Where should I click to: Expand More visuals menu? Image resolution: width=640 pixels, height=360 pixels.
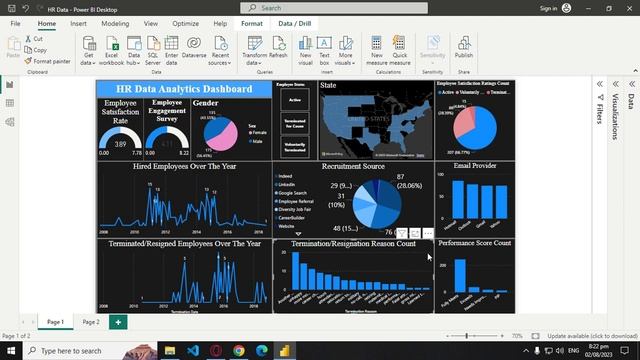345,51
